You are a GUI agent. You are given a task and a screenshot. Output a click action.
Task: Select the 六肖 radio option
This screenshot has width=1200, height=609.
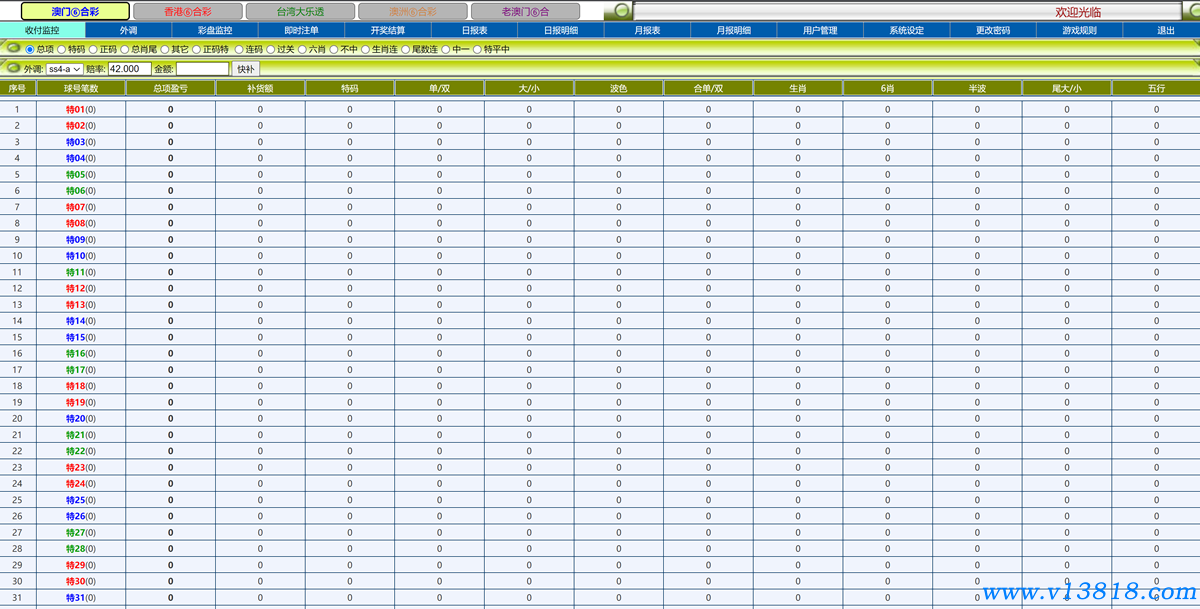coord(303,49)
